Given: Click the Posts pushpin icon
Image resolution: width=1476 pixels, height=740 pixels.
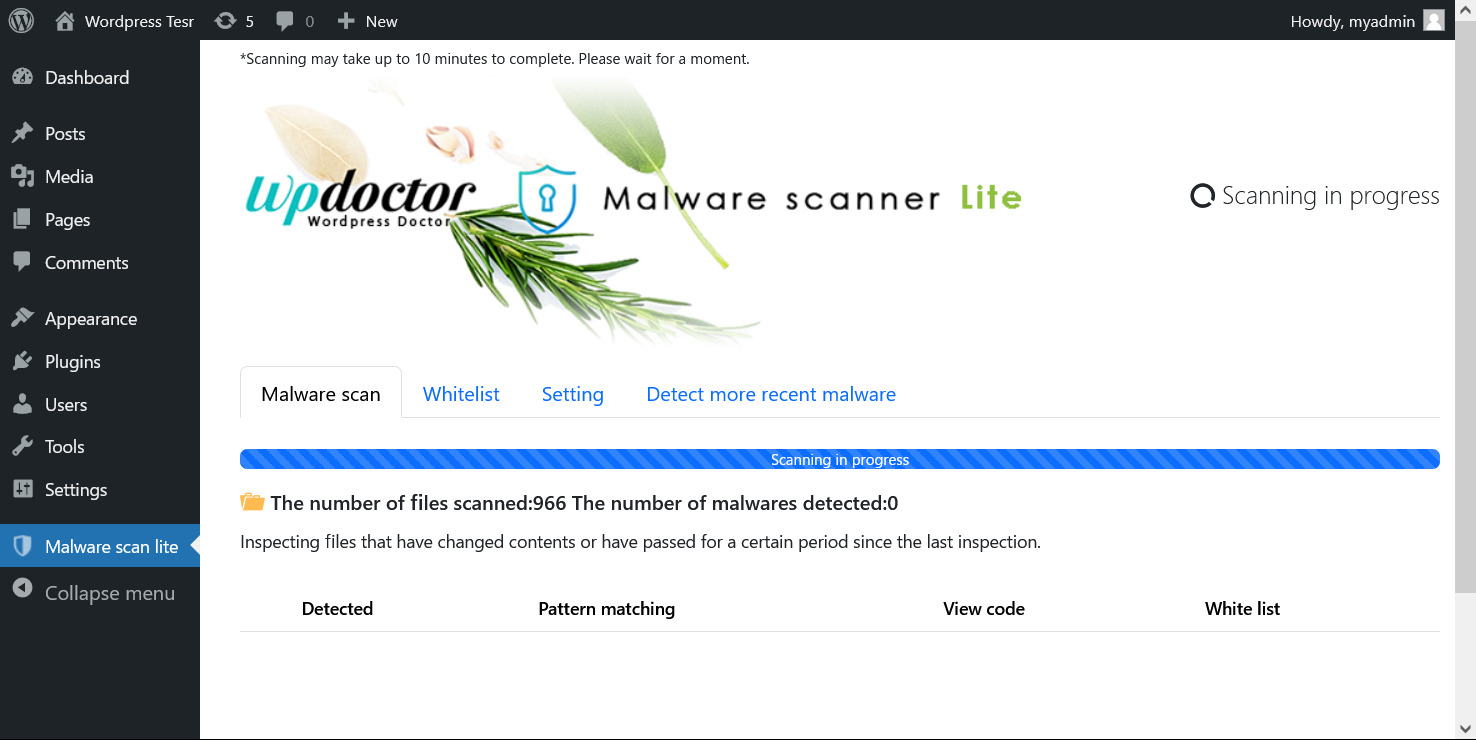Looking at the screenshot, I should (x=22, y=133).
